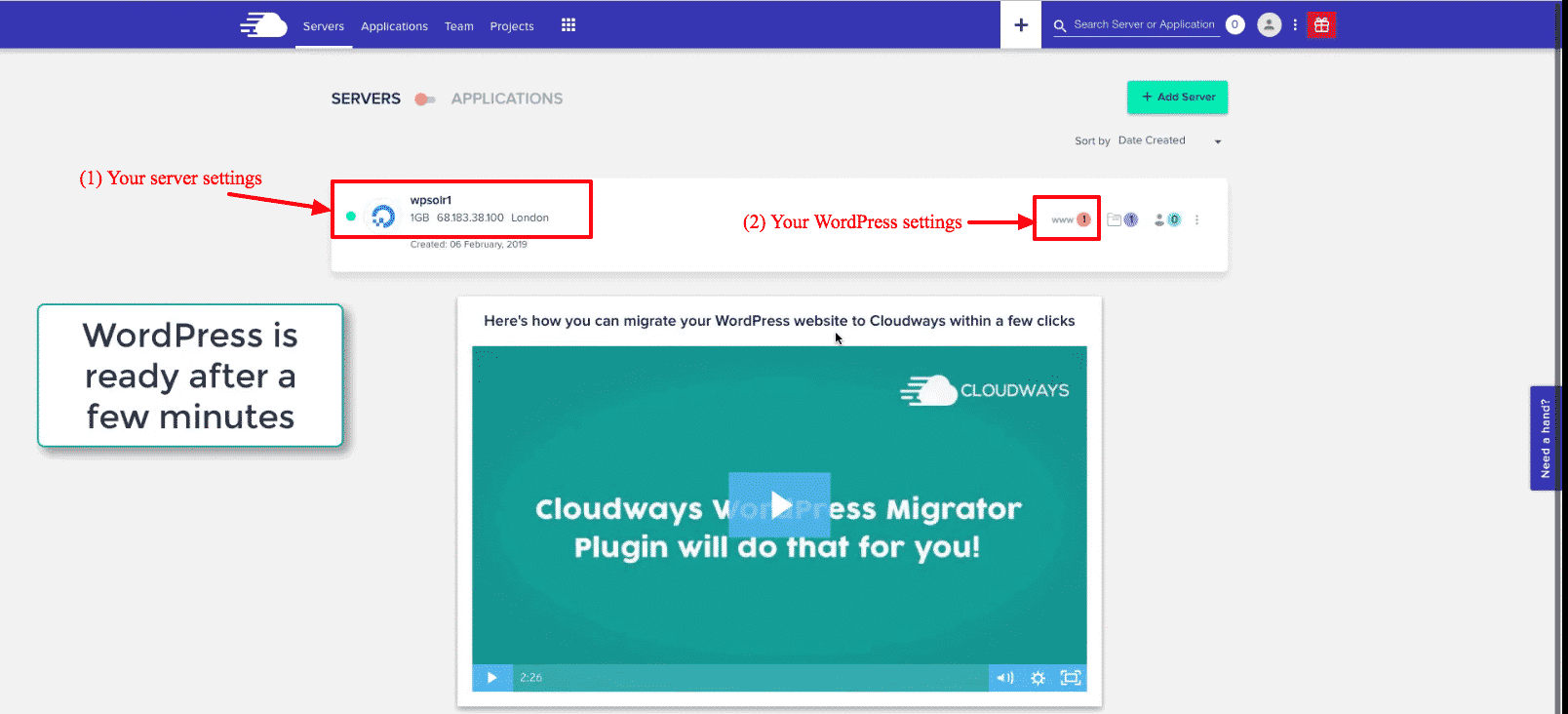
Task: Toggle between Servers and Applications view
Action: [425, 99]
